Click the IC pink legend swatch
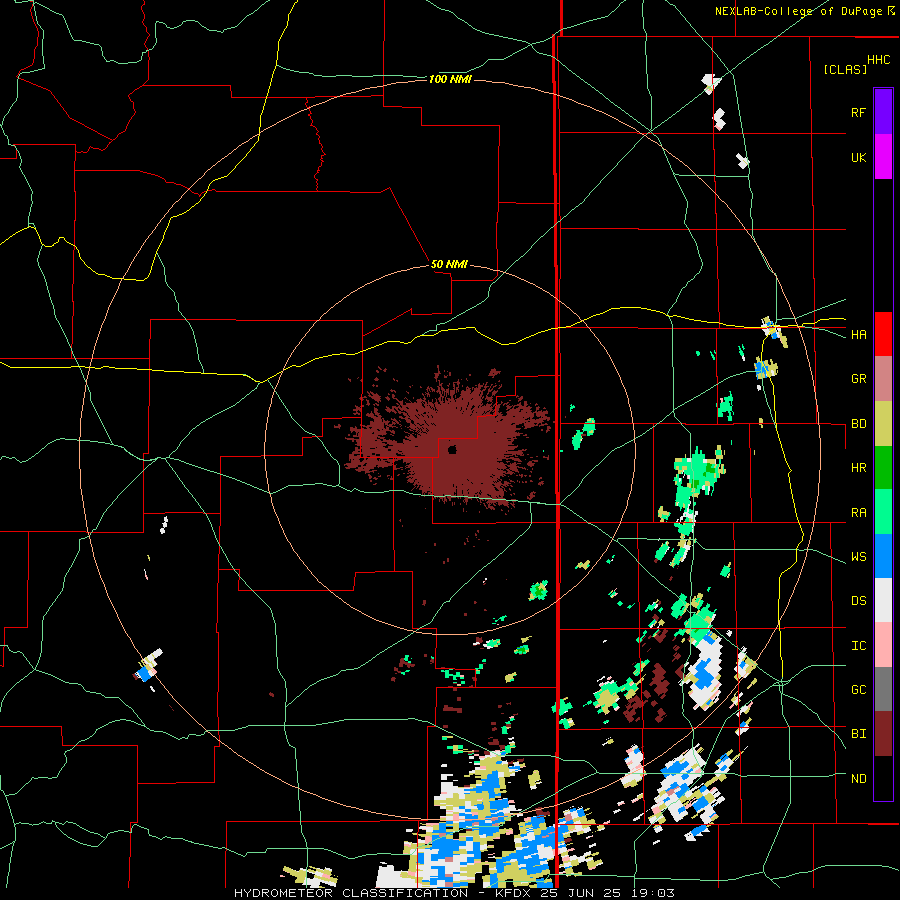Viewport: 900px width, 900px height. [x=883, y=645]
